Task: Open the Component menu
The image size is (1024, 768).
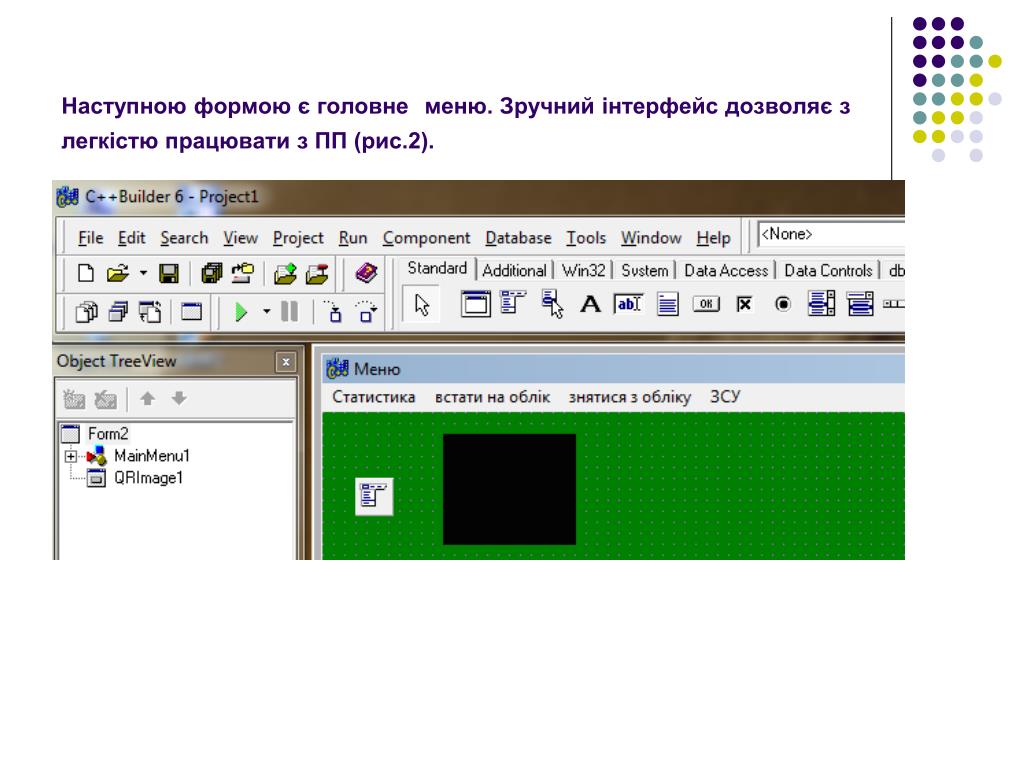Action: tap(426, 239)
